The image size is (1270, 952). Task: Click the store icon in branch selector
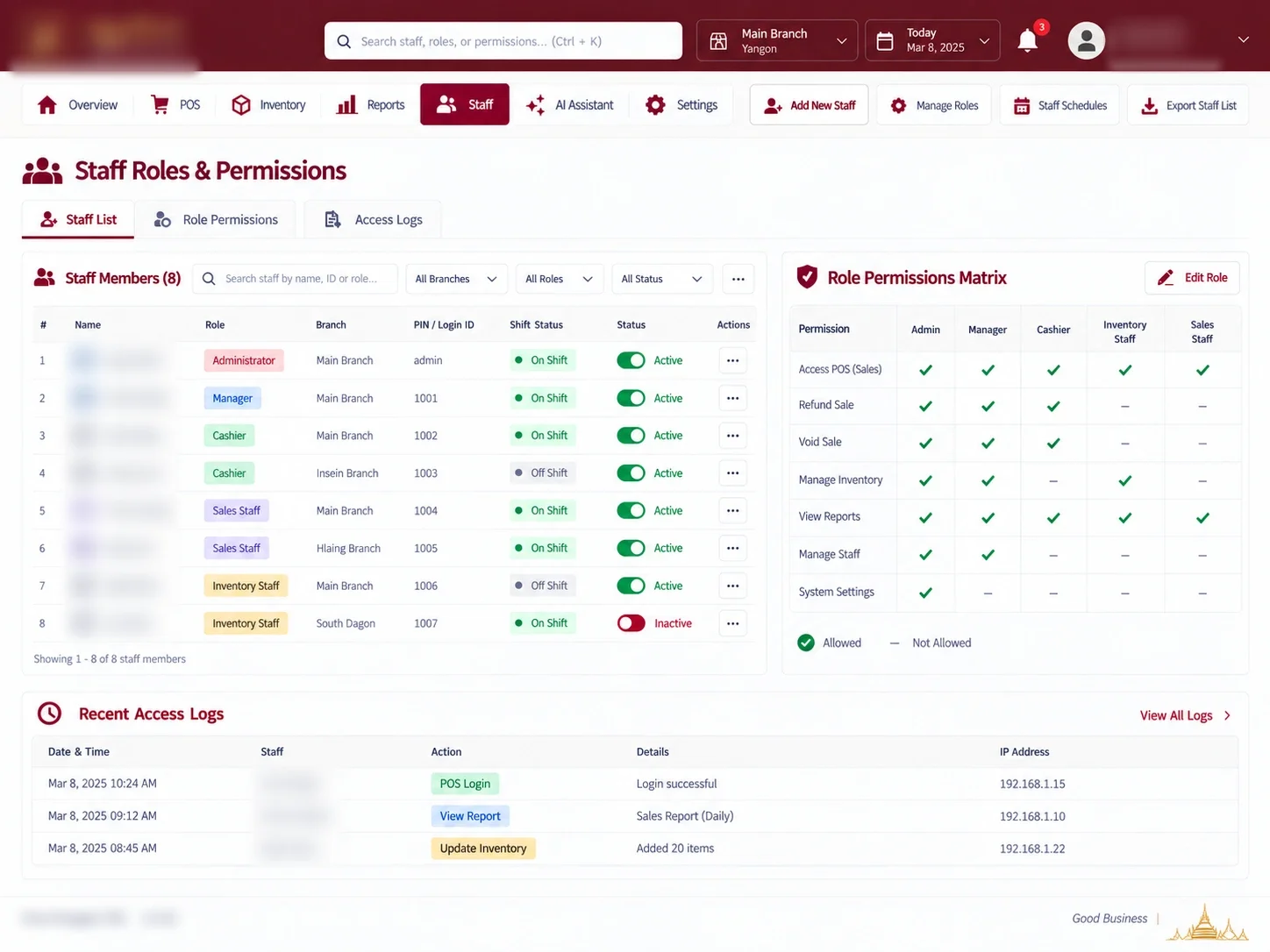(718, 41)
